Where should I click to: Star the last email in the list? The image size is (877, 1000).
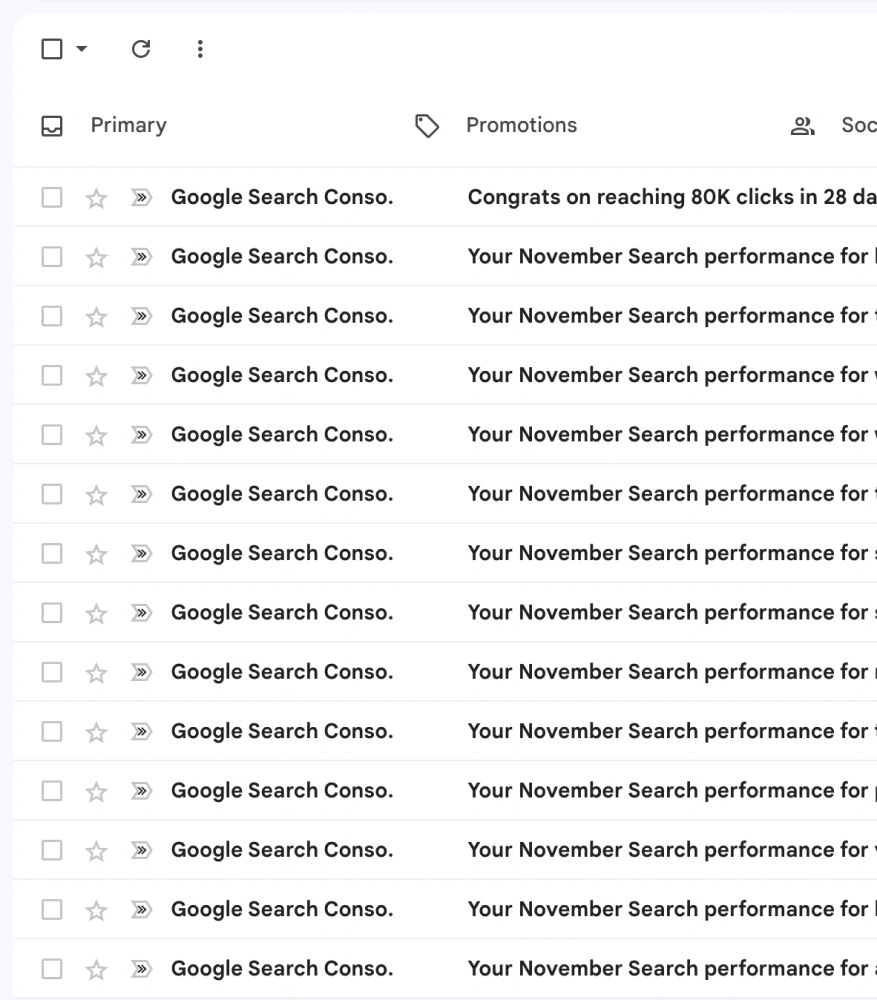pyautogui.click(x=96, y=970)
